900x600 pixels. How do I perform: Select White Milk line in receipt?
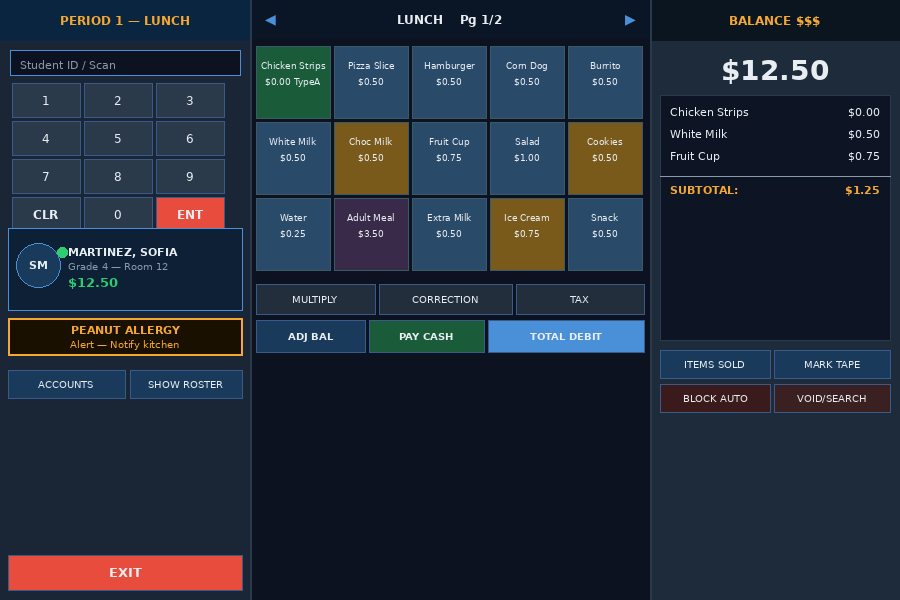pos(775,134)
